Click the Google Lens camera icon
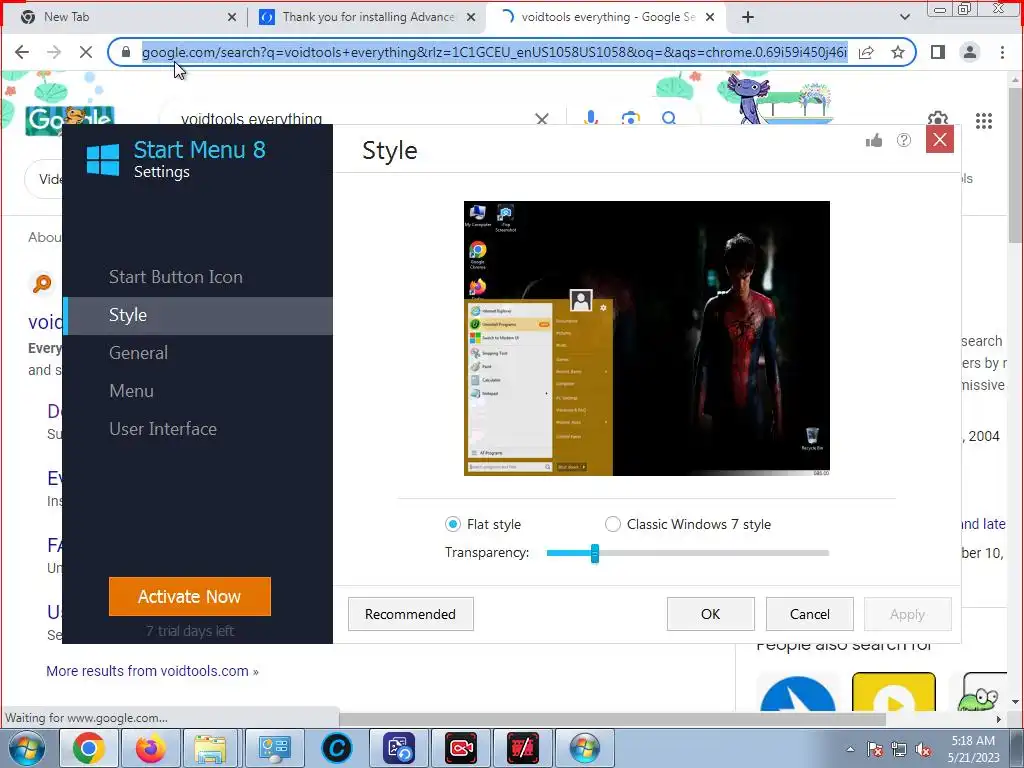 coord(630,119)
